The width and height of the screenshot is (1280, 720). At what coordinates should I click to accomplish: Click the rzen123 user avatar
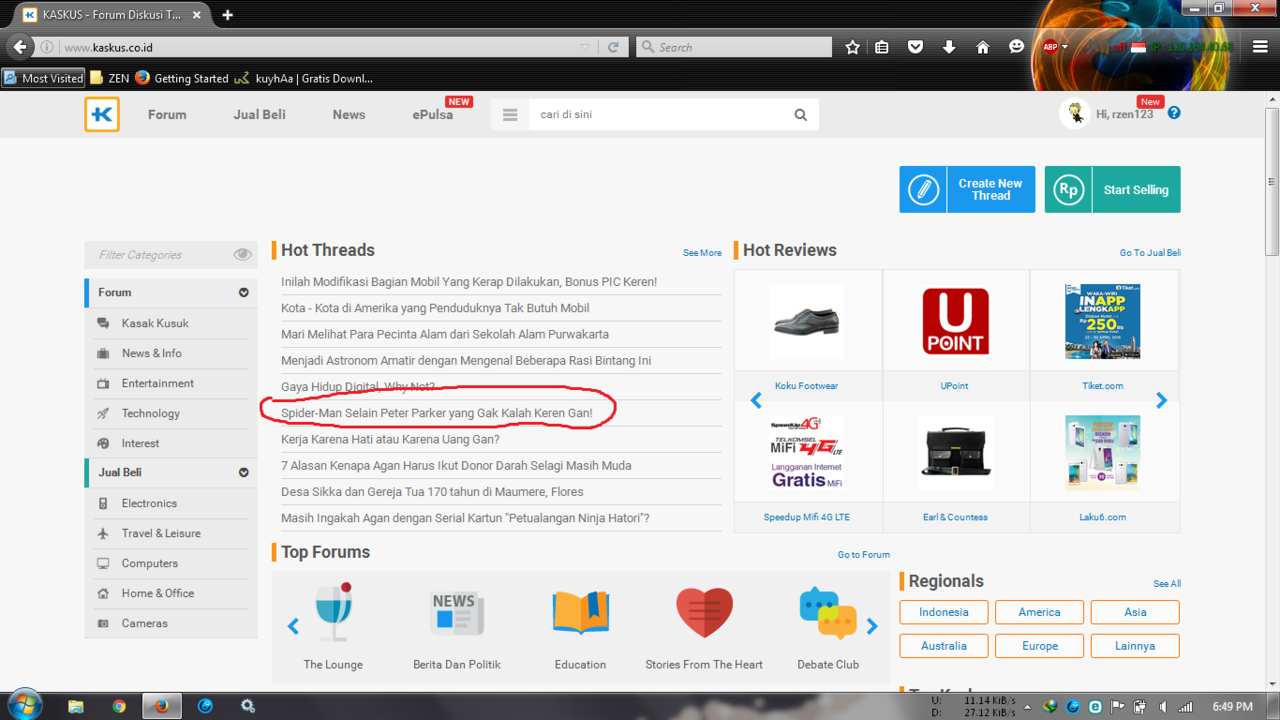pos(1074,114)
